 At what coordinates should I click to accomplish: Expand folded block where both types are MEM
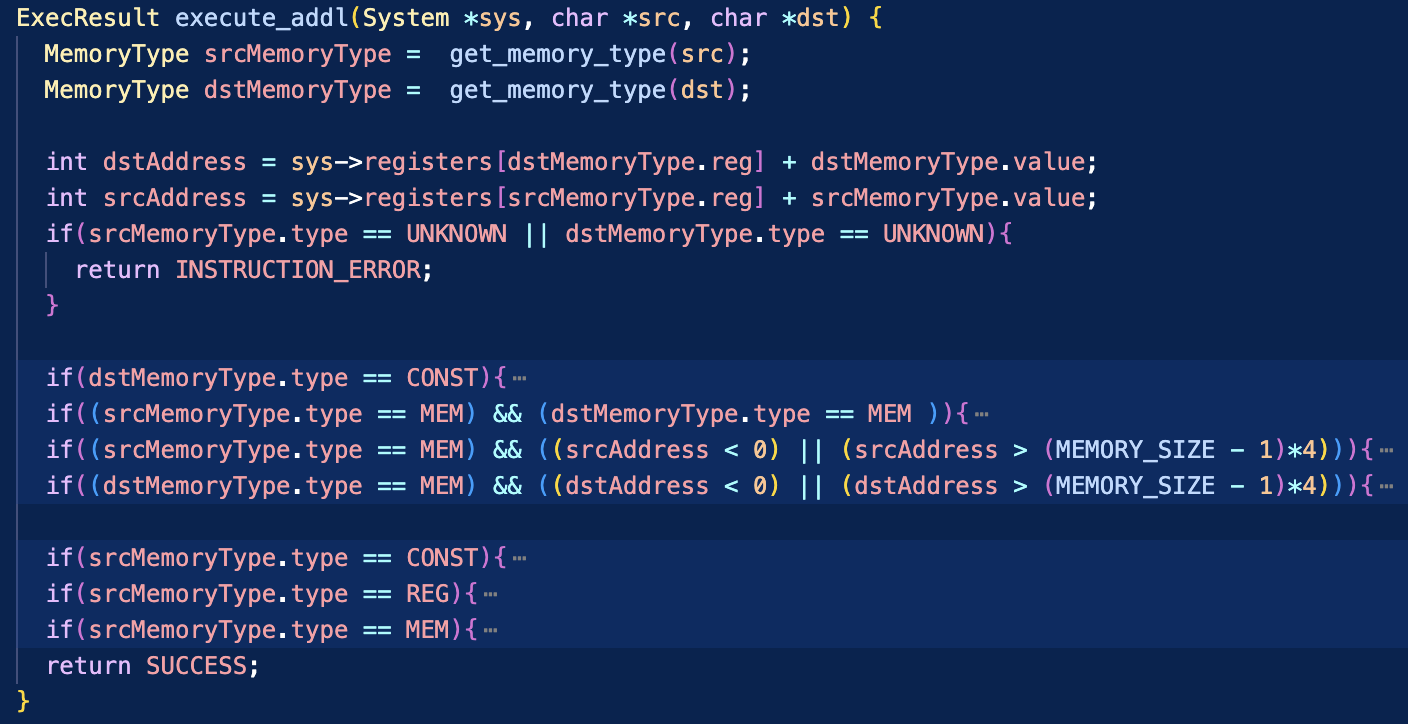tap(980, 415)
